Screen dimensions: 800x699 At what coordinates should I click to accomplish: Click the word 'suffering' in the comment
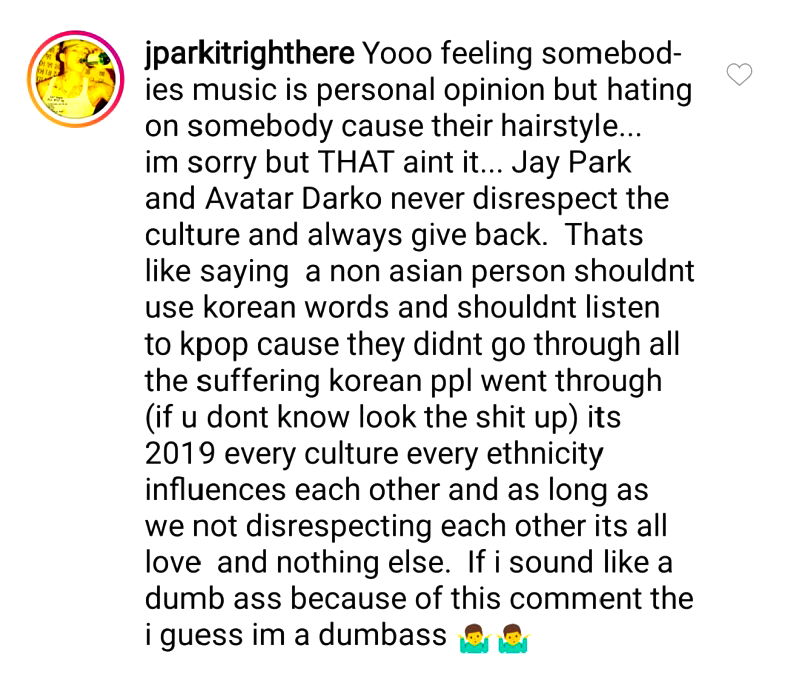(x=258, y=382)
